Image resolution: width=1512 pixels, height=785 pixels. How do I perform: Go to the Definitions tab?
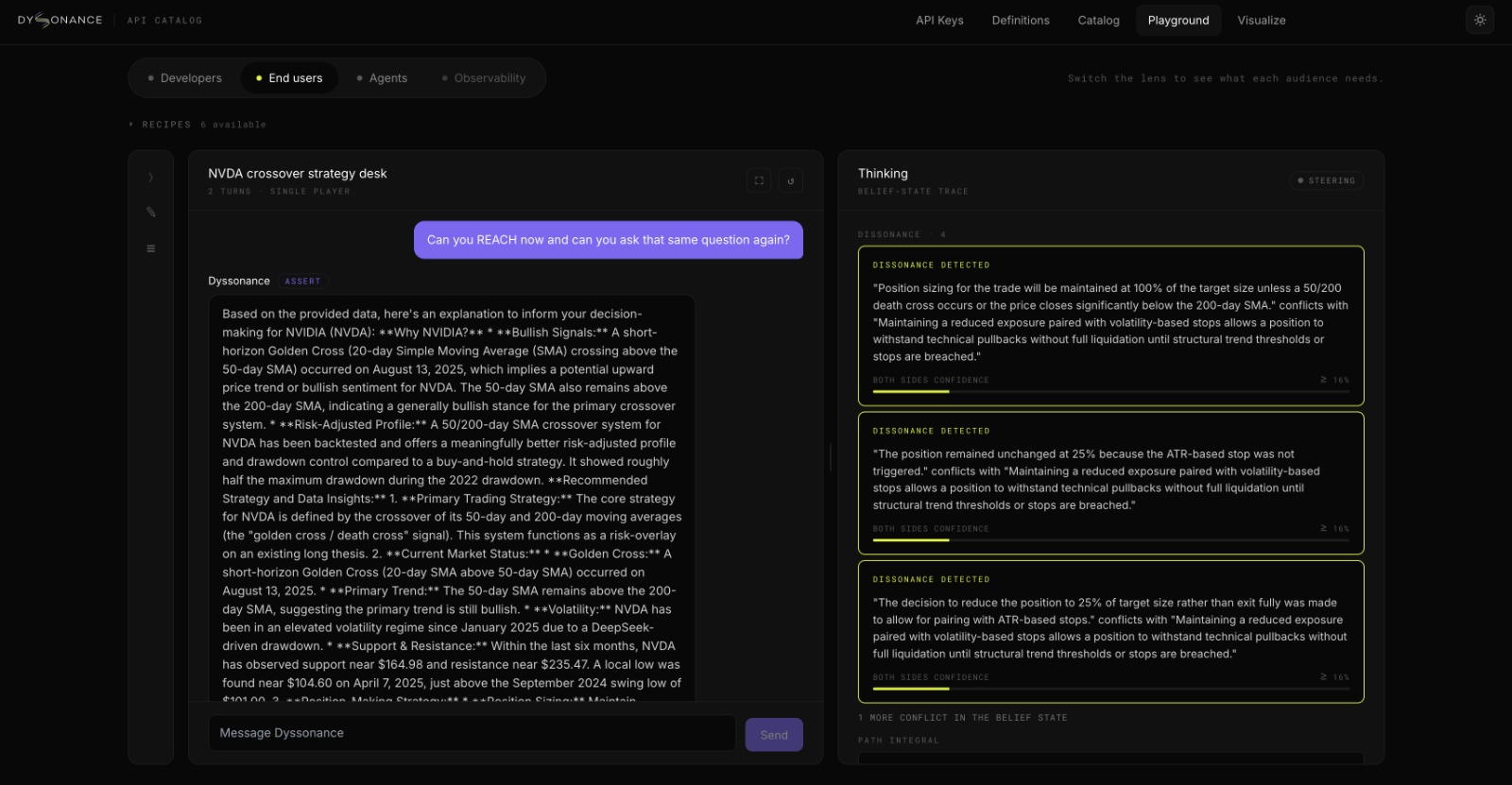click(1021, 20)
